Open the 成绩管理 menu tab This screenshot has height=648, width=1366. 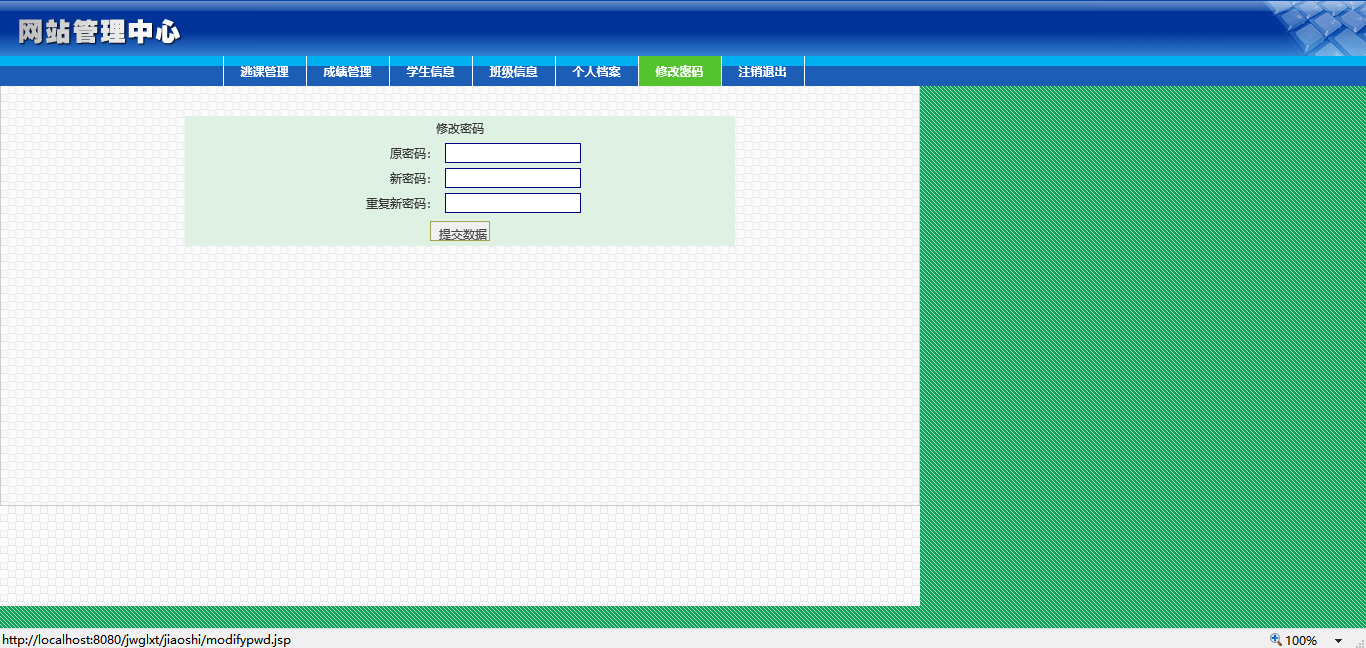pos(347,72)
